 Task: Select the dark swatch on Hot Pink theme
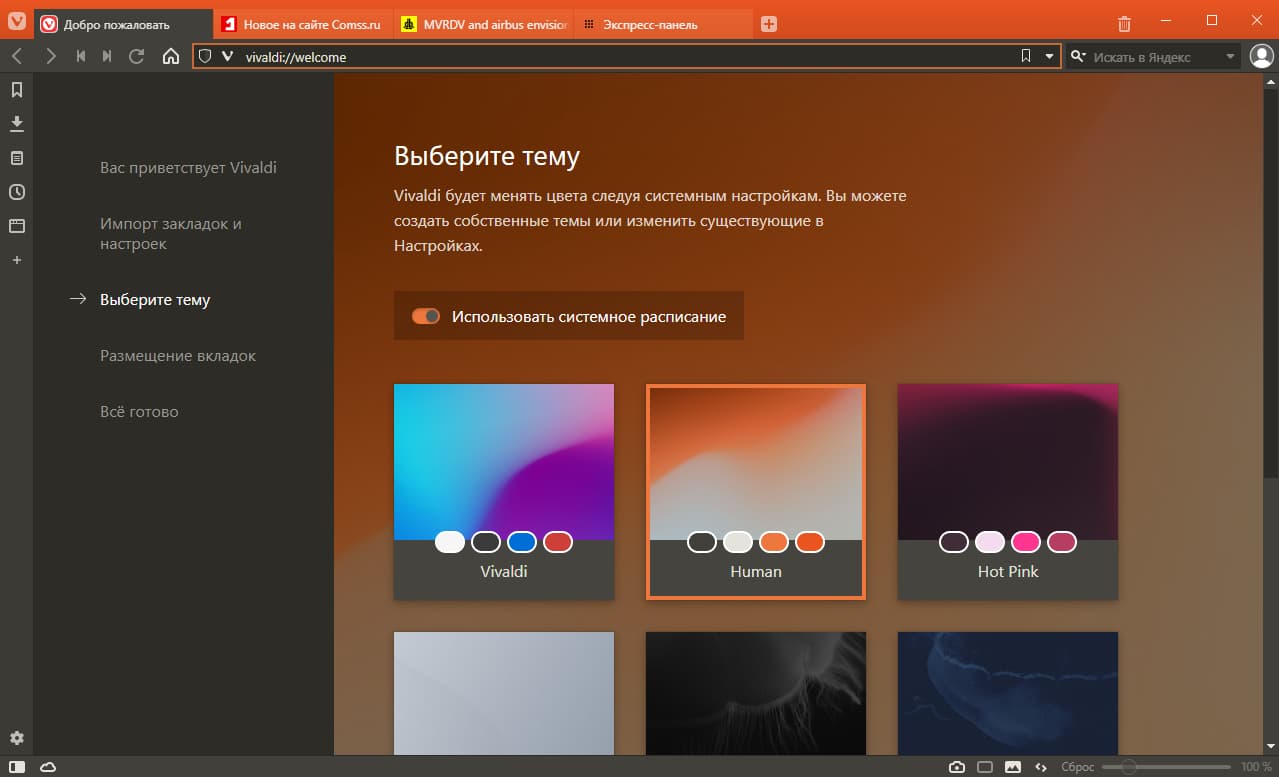[954, 542]
